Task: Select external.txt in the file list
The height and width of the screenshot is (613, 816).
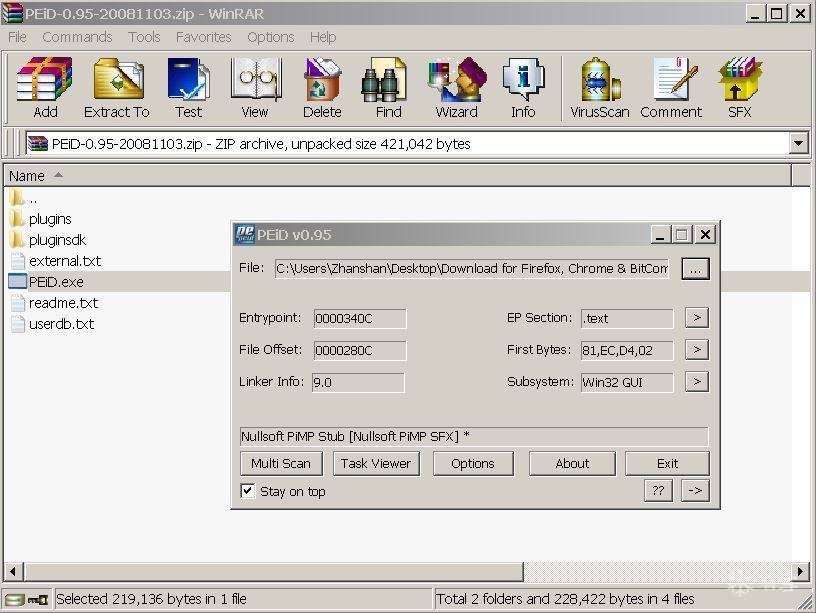Action: point(56,261)
